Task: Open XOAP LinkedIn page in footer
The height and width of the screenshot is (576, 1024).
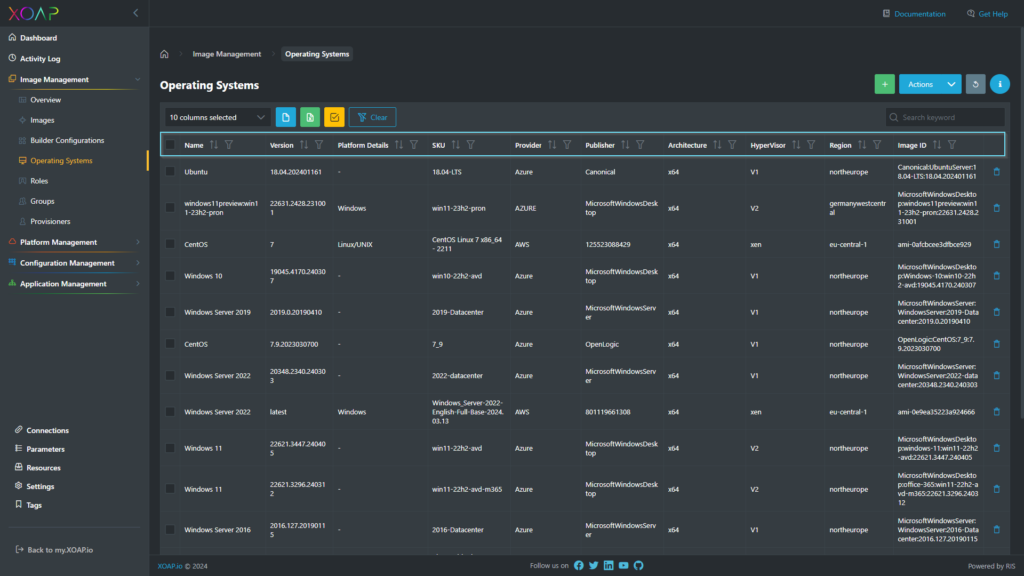Action: click(x=609, y=566)
